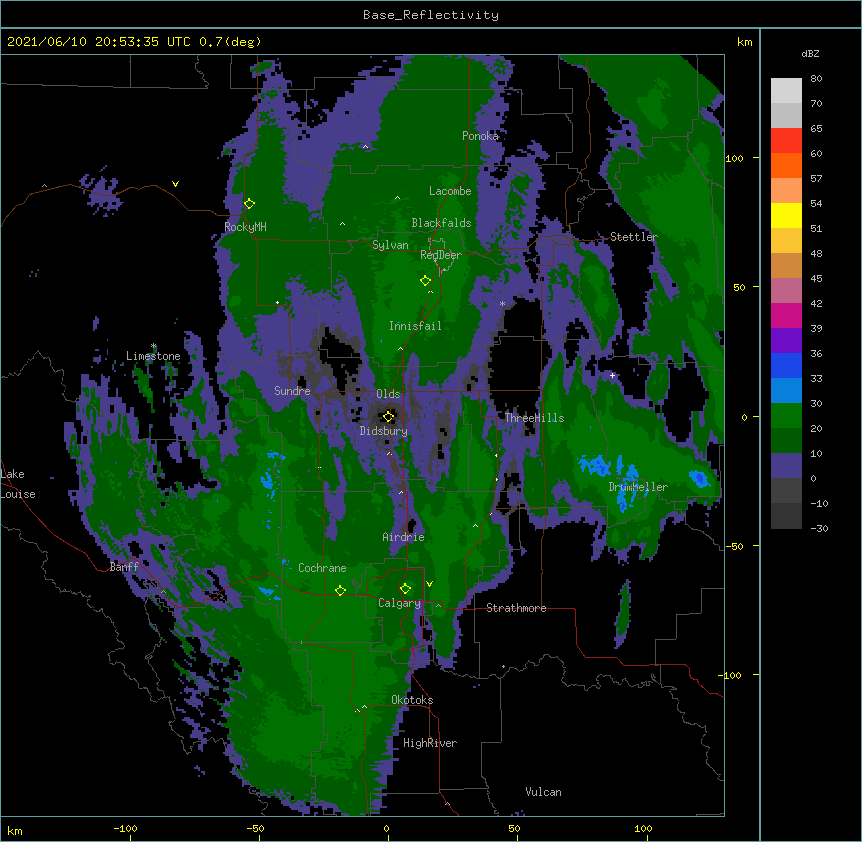
Task: Click the ThreeHills label
Action: click(535, 418)
